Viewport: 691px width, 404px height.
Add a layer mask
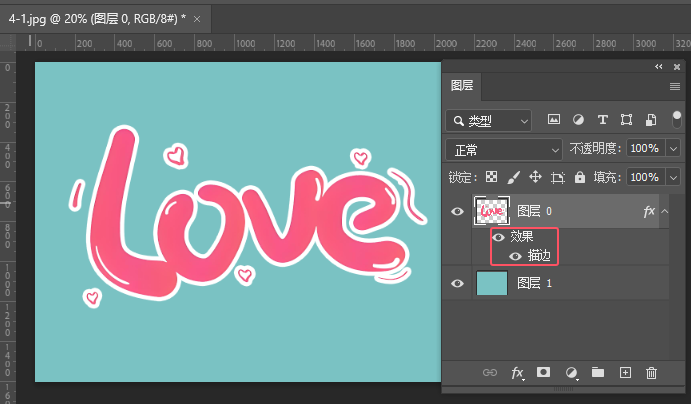click(543, 372)
